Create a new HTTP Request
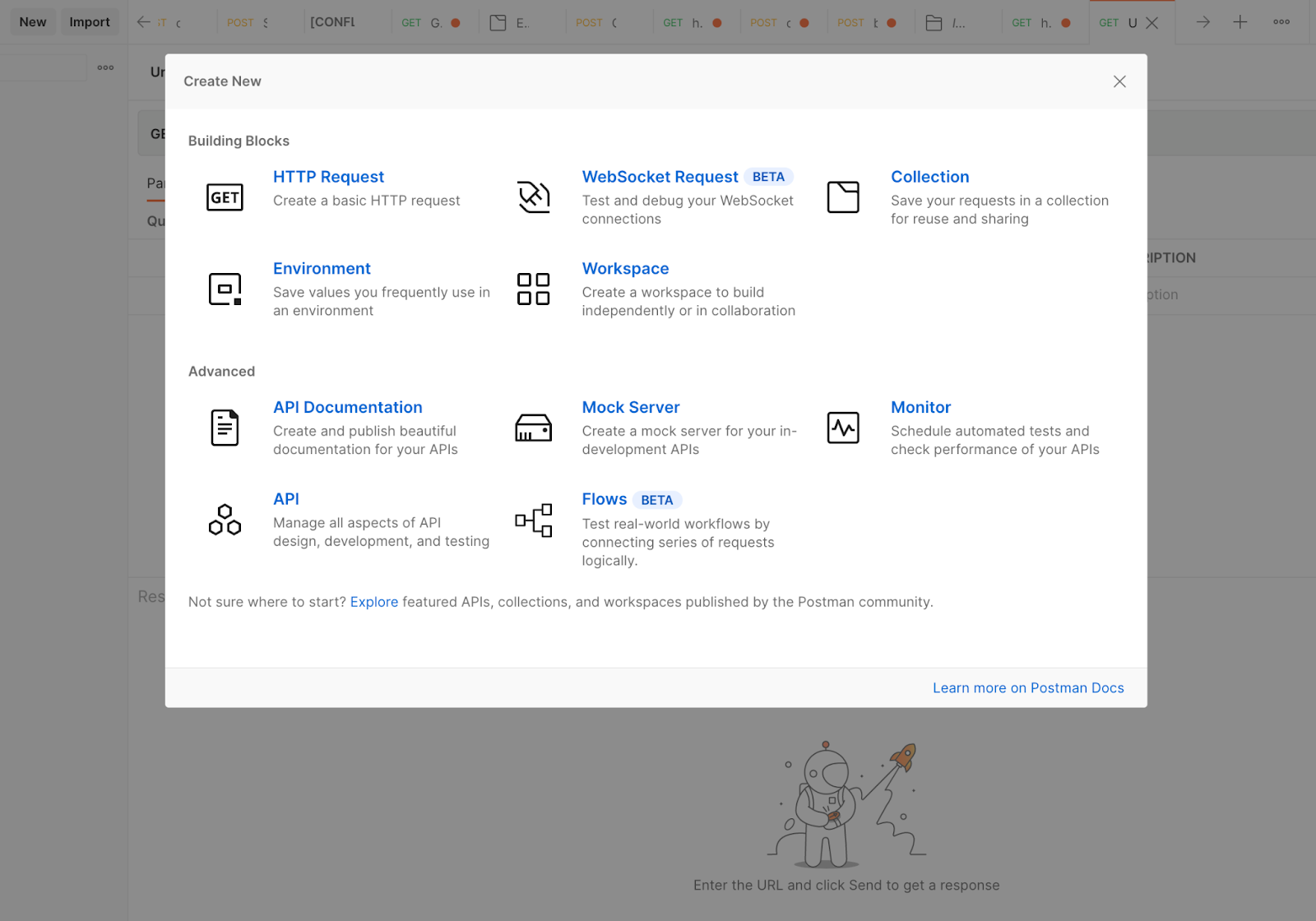The width and height of the screenshot is (1316, 921). (328, 177)
